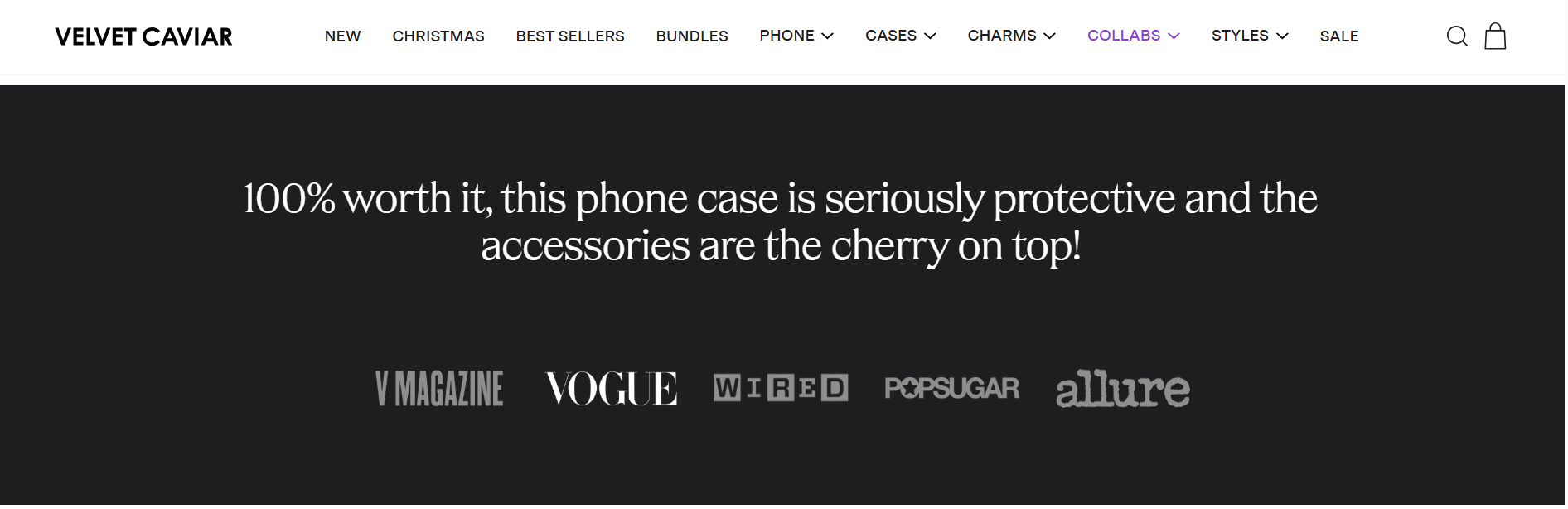Select the quoted testimonial text
Screen dimensions: 1568x509
pyautogui.click(x=783, y=221)
